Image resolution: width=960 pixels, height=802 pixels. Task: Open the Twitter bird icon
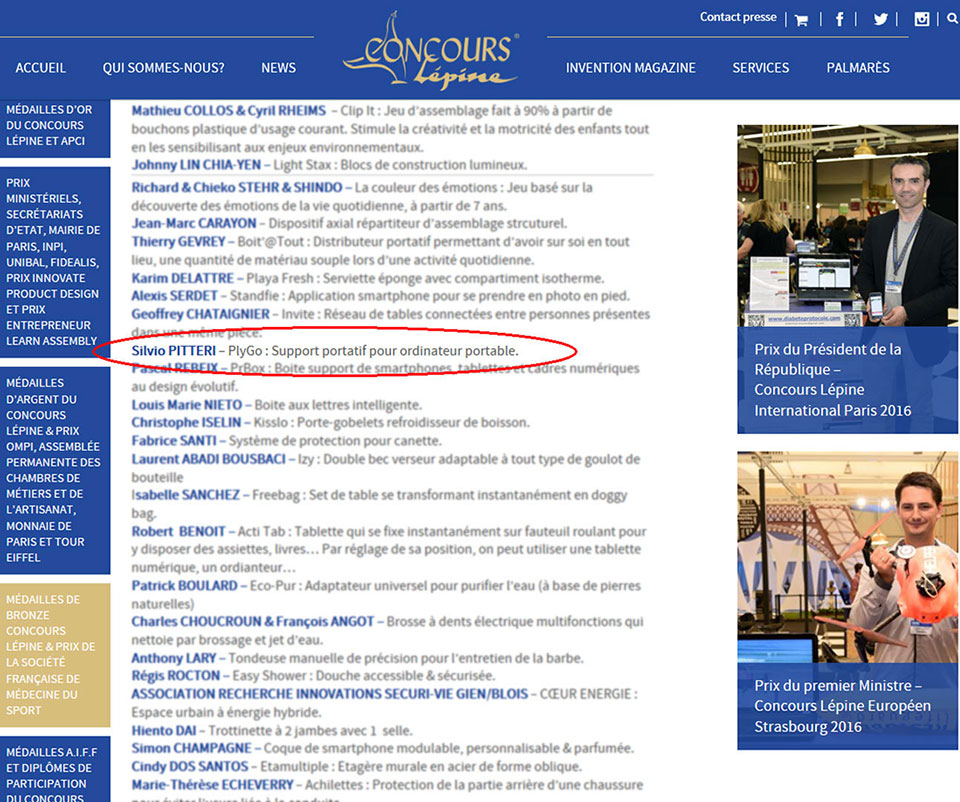pos(880,20)
